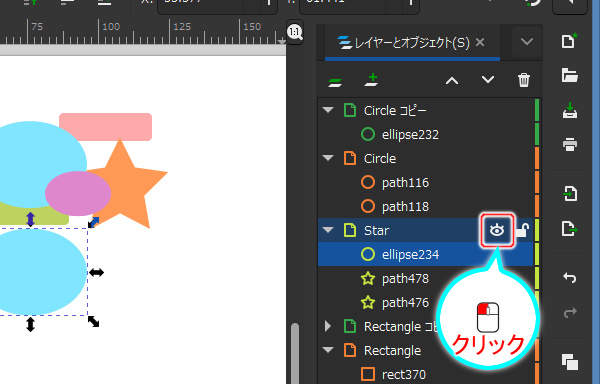Open a file with the folder icon
Image resolution: width=600 pixels, height=384 pixels.
(x=569, y=75)
